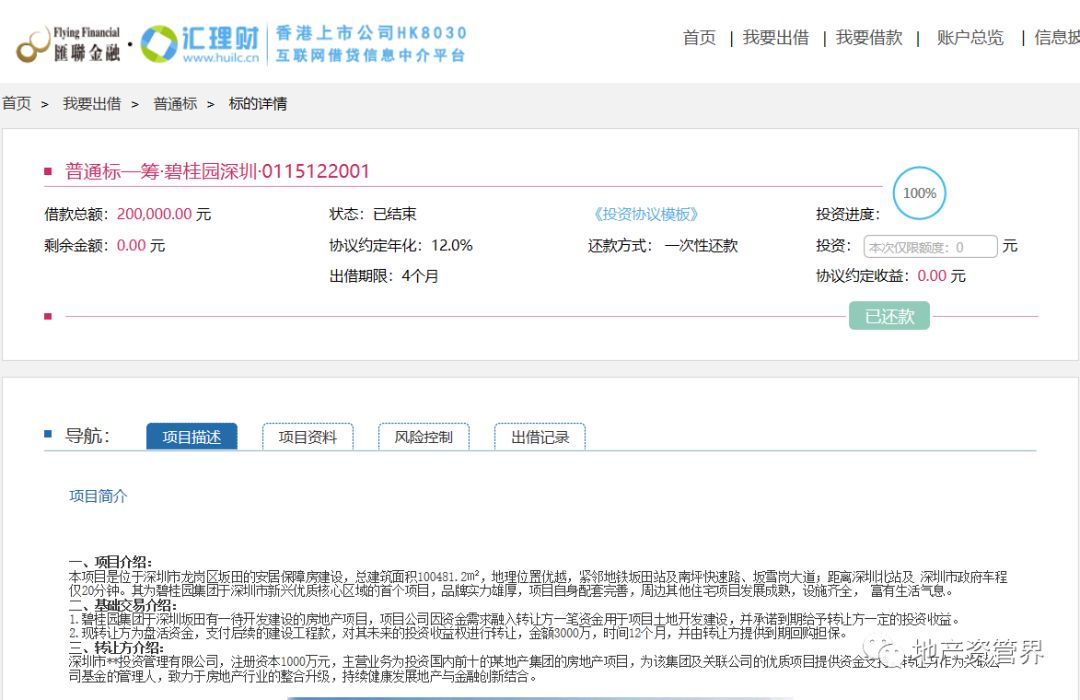Open the 我要借款 top navigation item
Screen dimensions: 1080x700
click(x=869, y=38)
